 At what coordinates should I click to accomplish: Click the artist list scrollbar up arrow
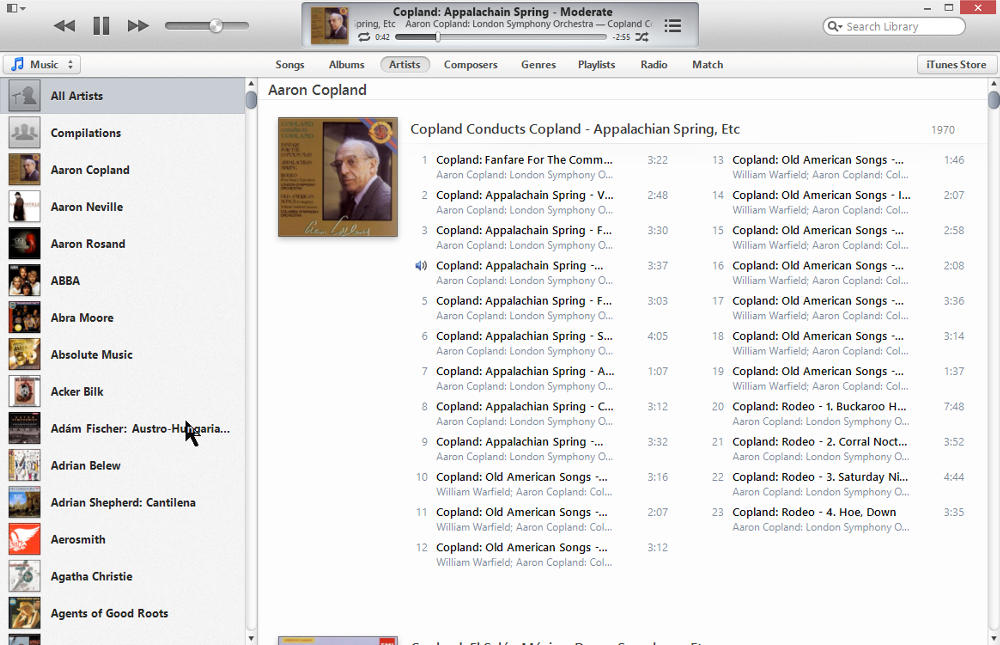click(x=251, y=84)
